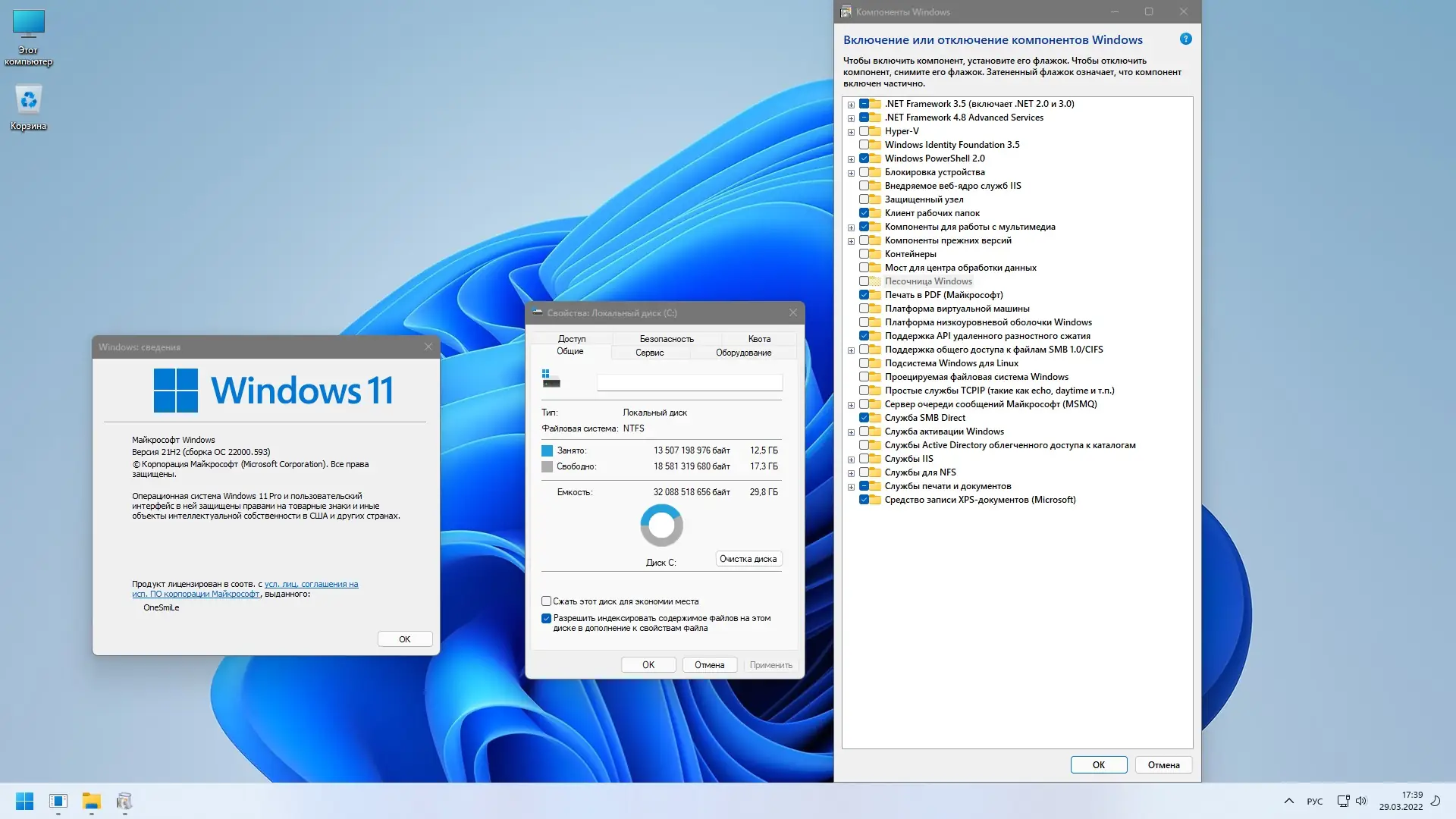Click the network tray icon
The width and height of the screenshot is (1456, 819).
point(1343,801)
